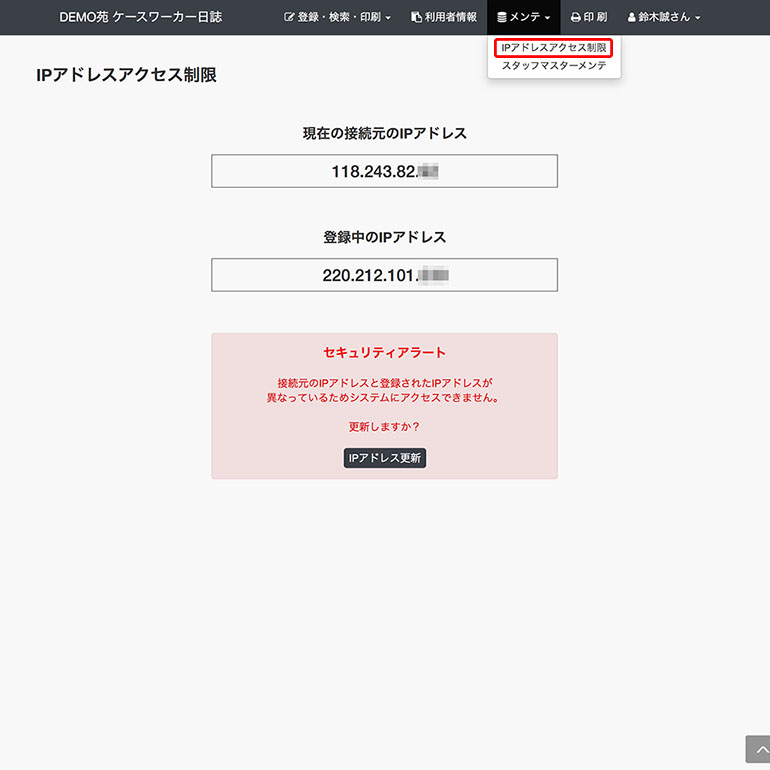Open the 利用者情報 menu item

point(450,18)
